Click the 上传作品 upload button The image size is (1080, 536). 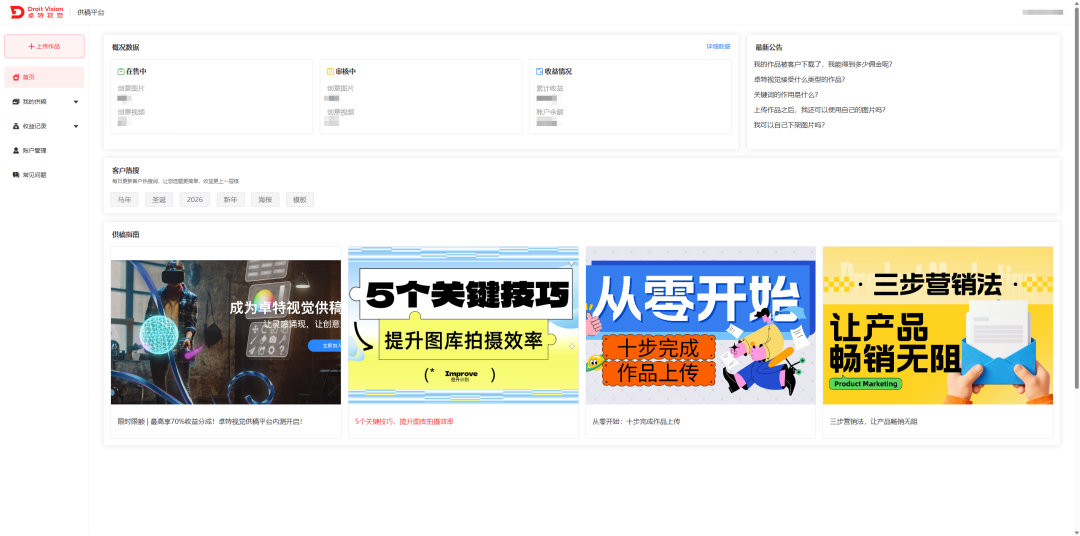[x=44, y=46]
